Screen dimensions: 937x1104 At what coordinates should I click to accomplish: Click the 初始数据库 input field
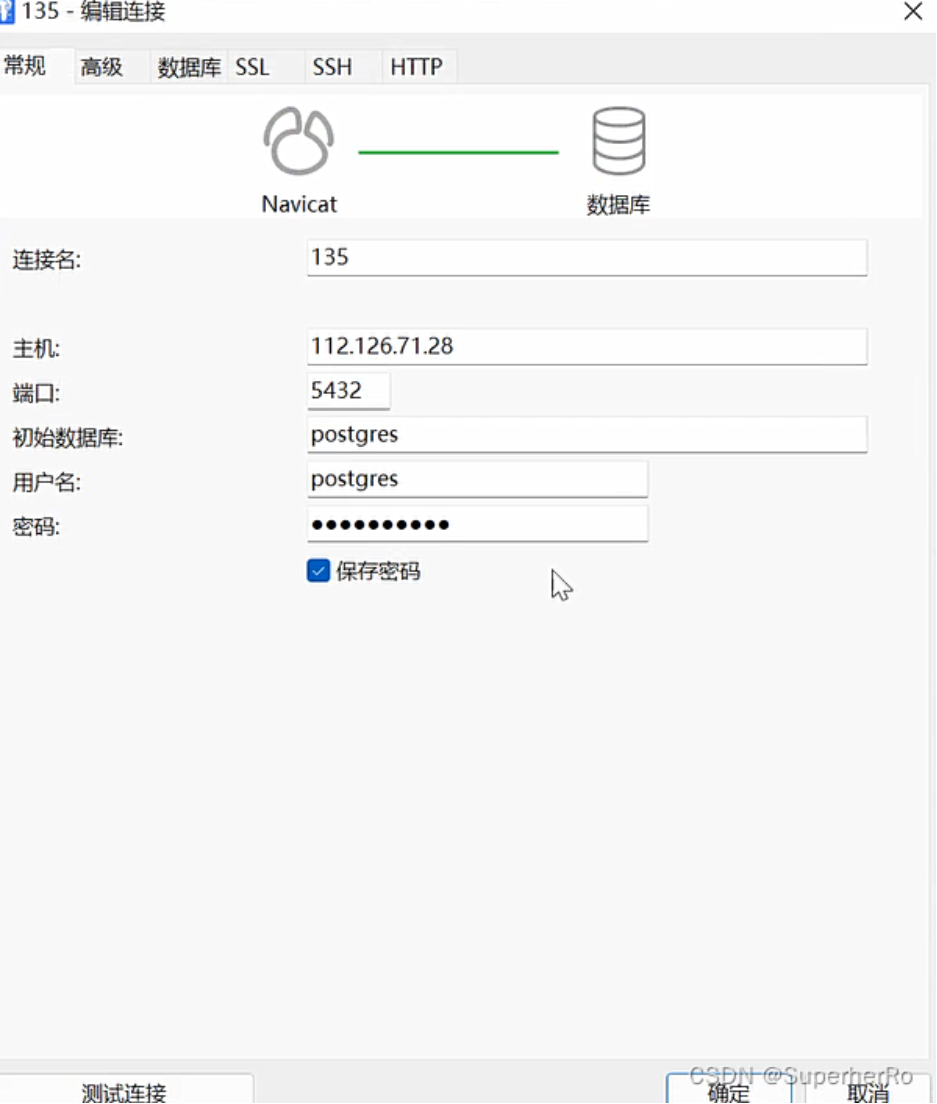click(x=586, y=434)
